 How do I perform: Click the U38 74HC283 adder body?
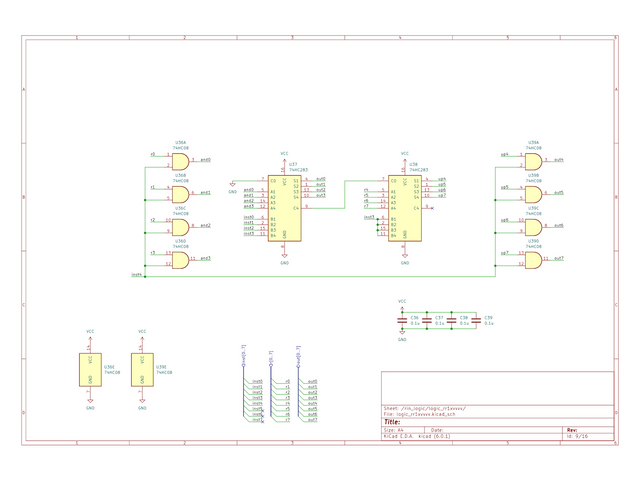pos(404,207)
